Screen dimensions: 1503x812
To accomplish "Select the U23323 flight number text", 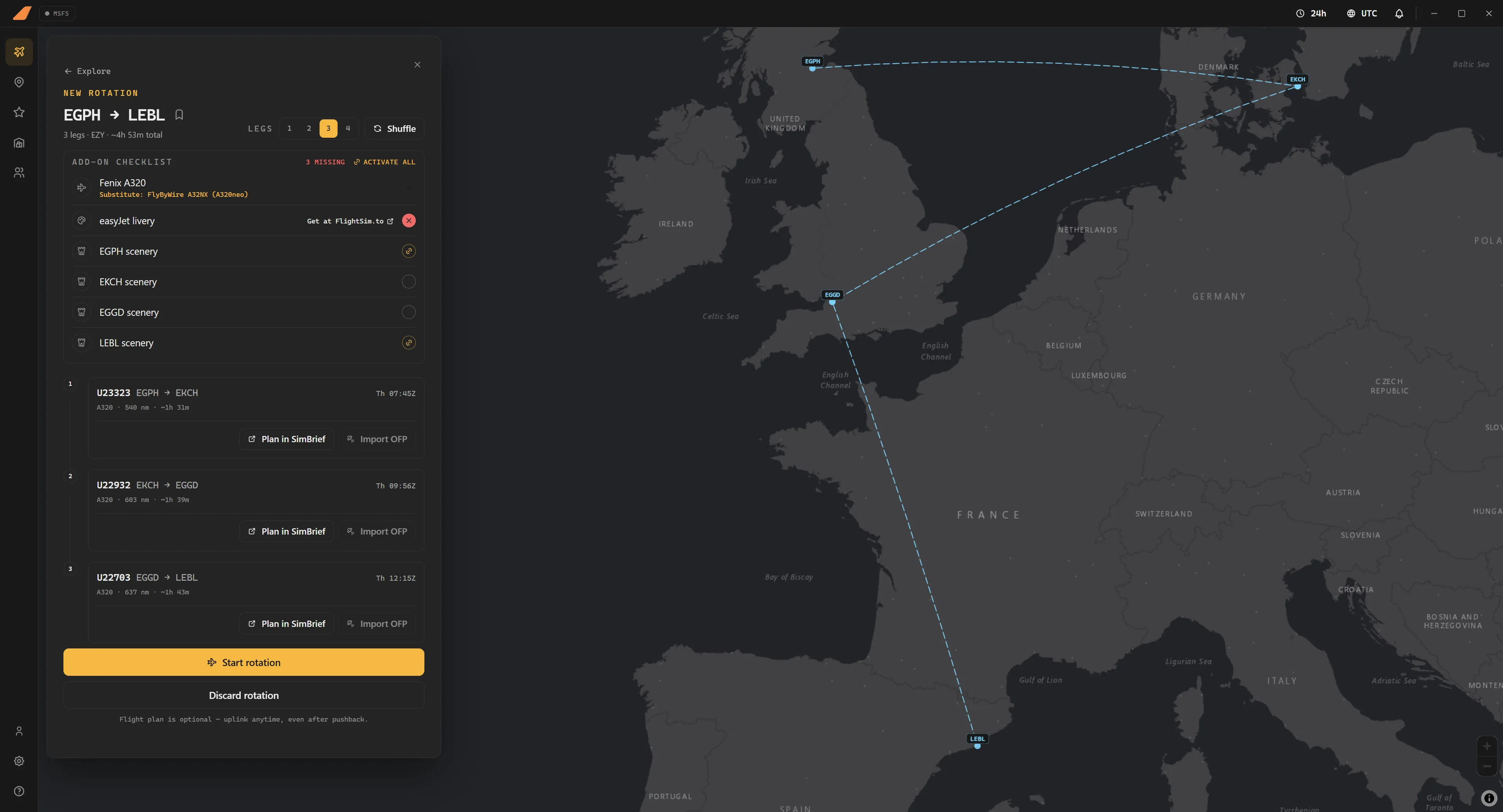I will pos(113,393).
